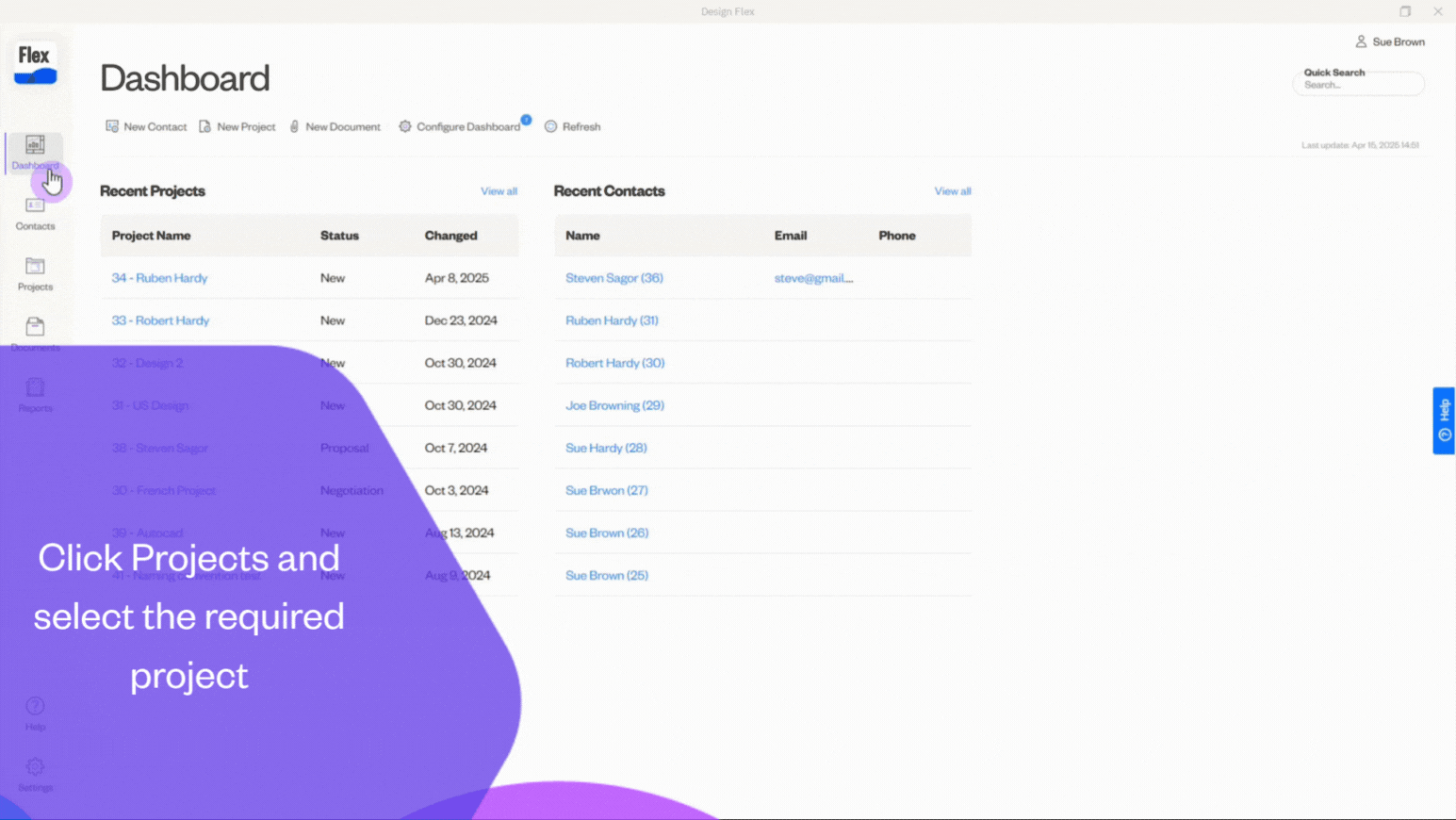1456x820 pixels.
Task: Click the Changed column header
Action: 450,236
